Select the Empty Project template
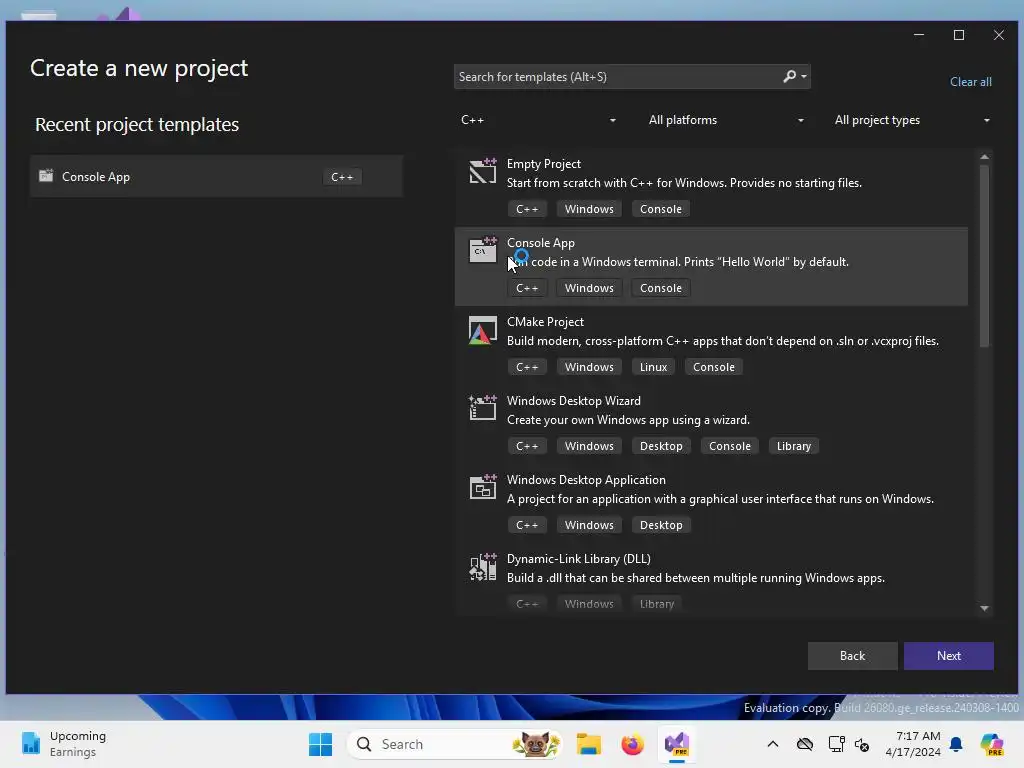1024x768 pixels. pos(711,187)
